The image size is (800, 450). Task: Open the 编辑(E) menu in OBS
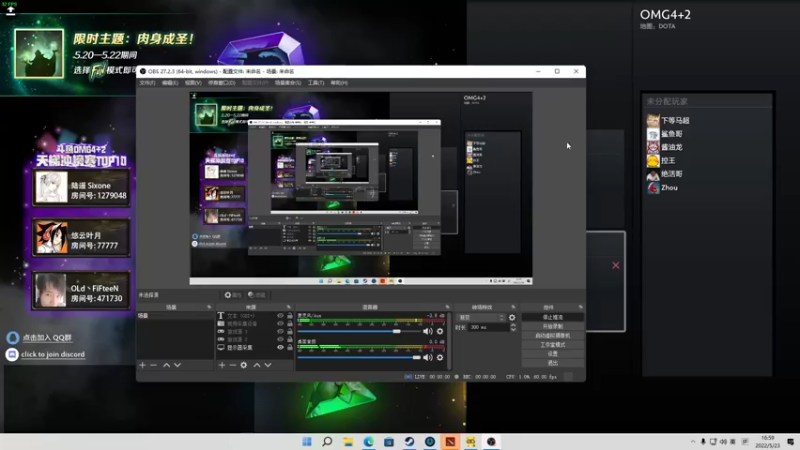(x=170, y=83)
